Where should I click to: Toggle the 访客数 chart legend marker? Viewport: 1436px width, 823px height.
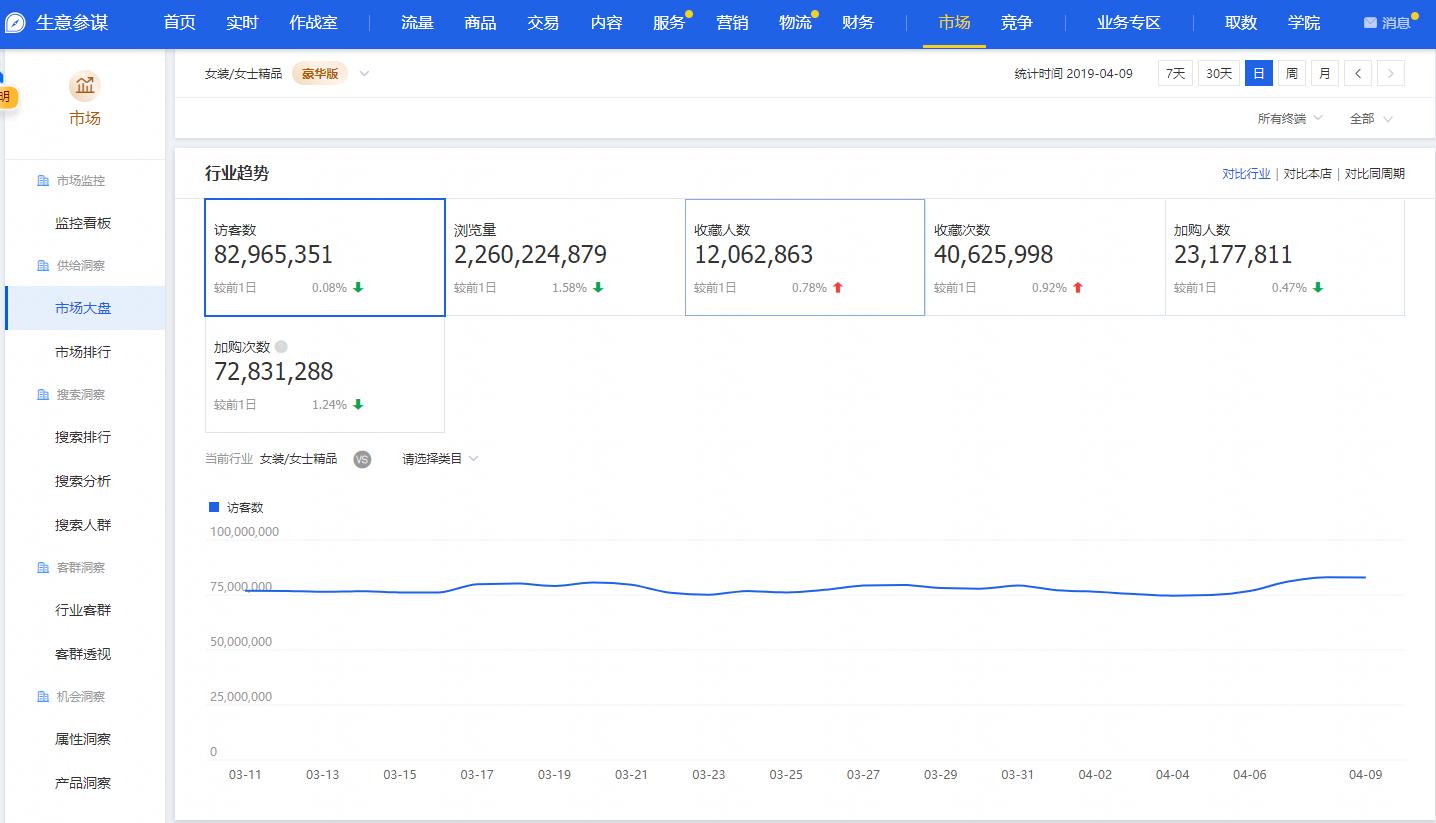[214, 507]
